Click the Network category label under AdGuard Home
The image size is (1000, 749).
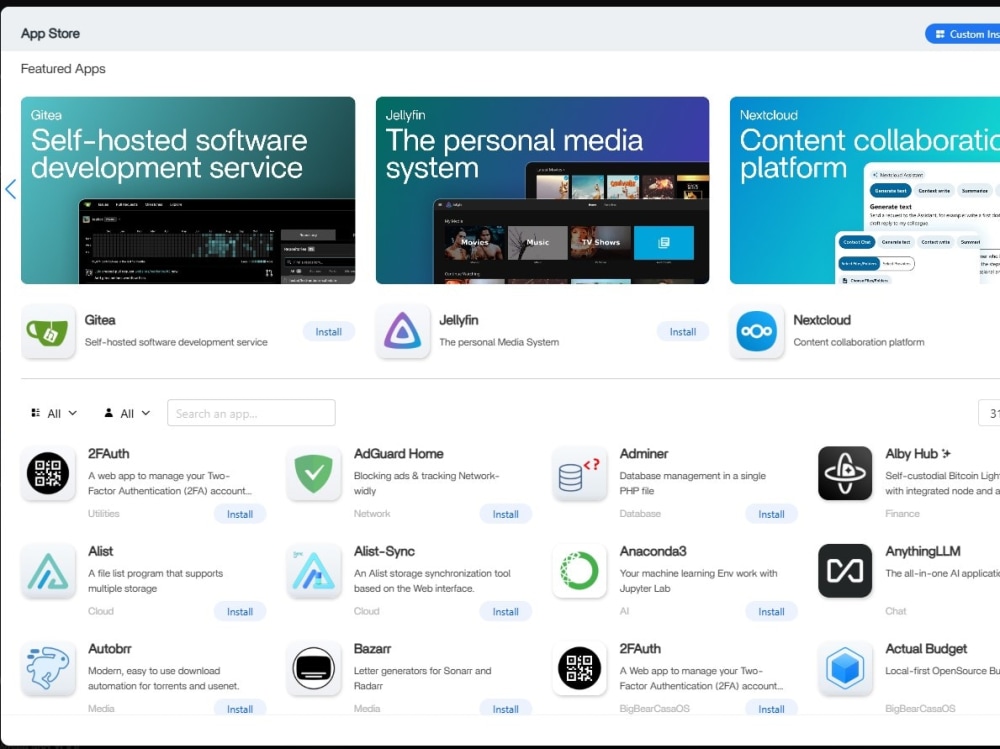tap(372, 514)
